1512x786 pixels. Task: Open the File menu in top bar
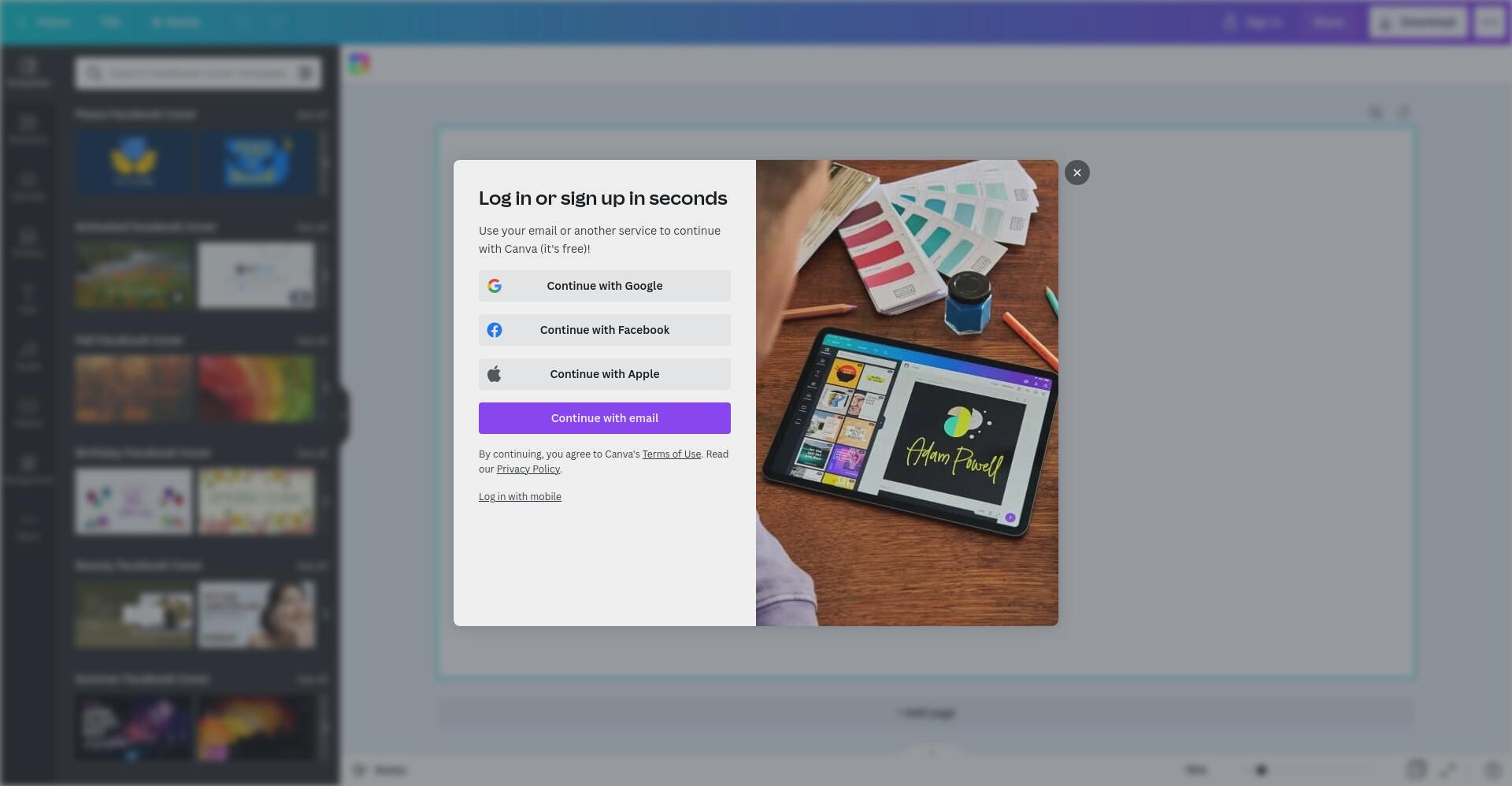click(110, 22)
